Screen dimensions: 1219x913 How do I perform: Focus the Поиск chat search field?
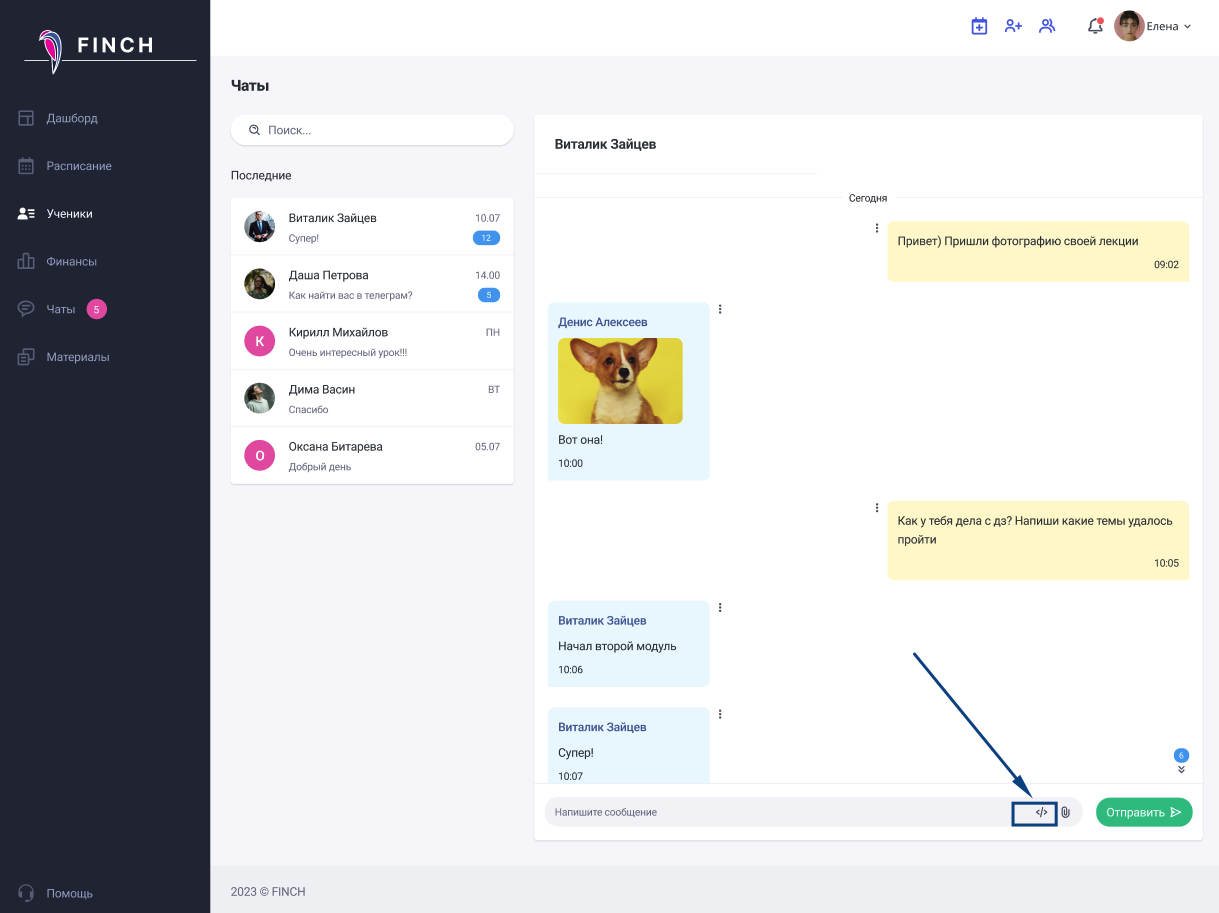point(380,130)
